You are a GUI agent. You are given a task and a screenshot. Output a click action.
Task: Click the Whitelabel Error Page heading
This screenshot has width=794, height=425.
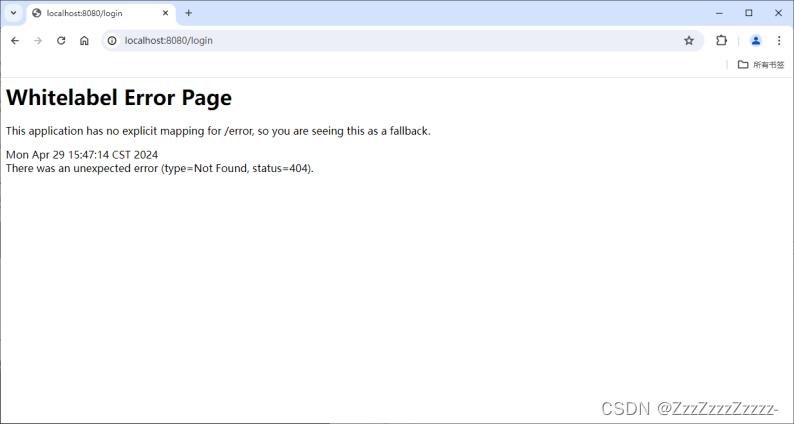[x=119, y=98]
